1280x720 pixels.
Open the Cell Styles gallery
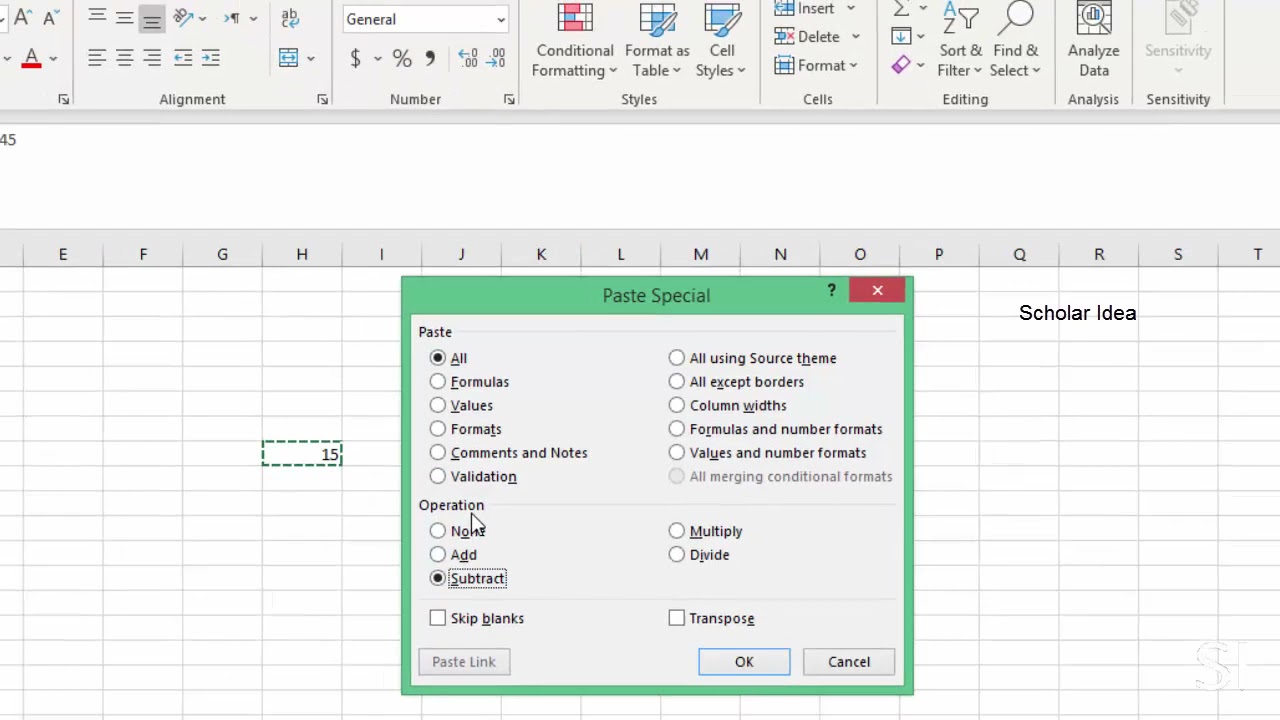point(722,40)
